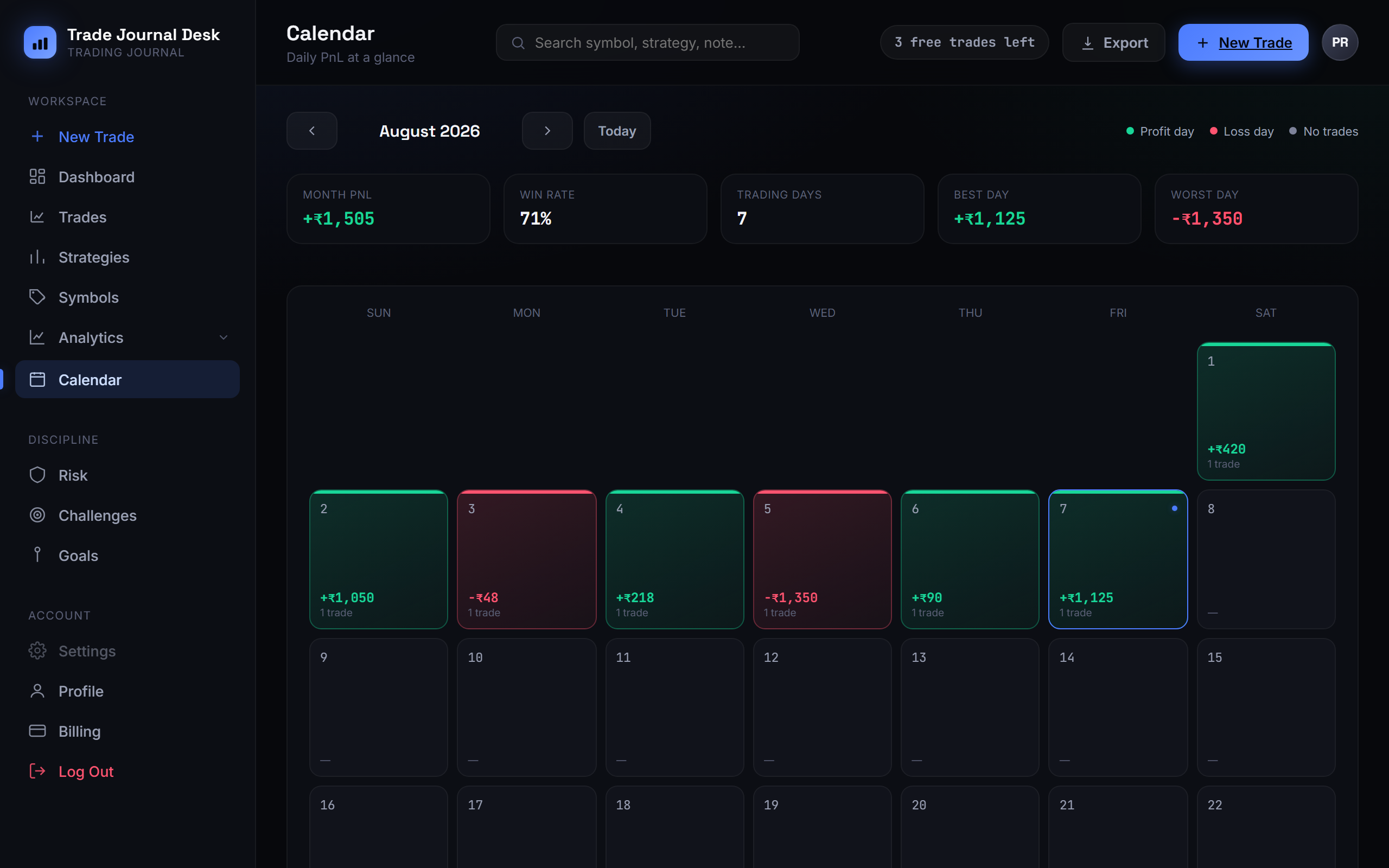
Task: Open the Risk section
Action: click(128, 475)
